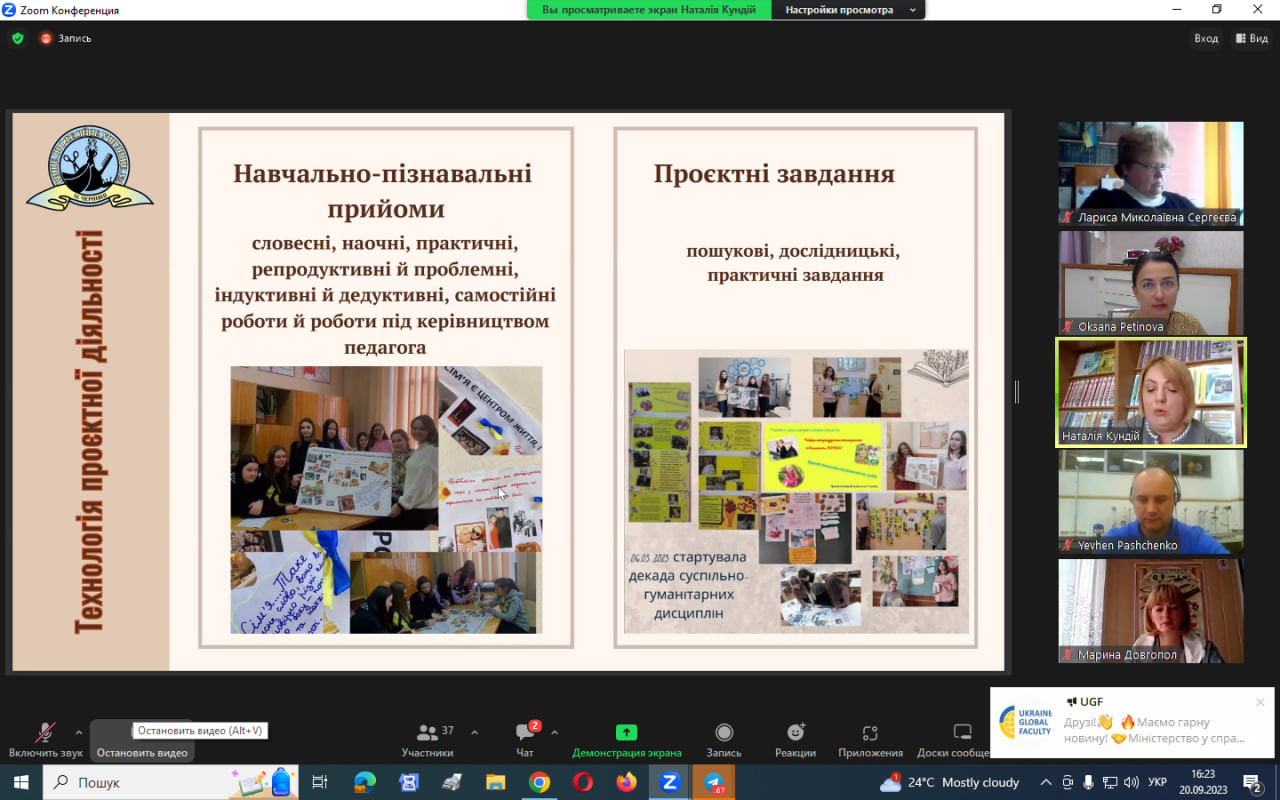This screenshot has width=1280, height=800.
Task: Open the Приложения apps icon
Action: [869, 738]
